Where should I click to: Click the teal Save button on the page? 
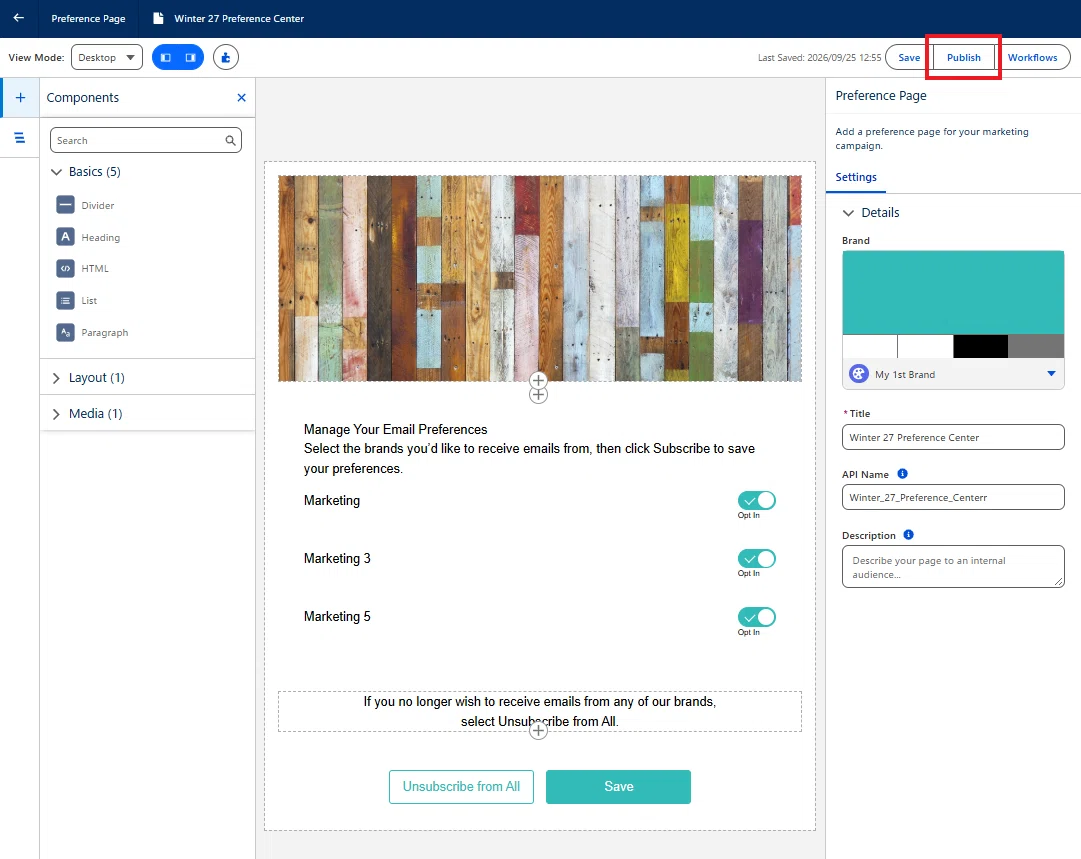click(618, 787)
